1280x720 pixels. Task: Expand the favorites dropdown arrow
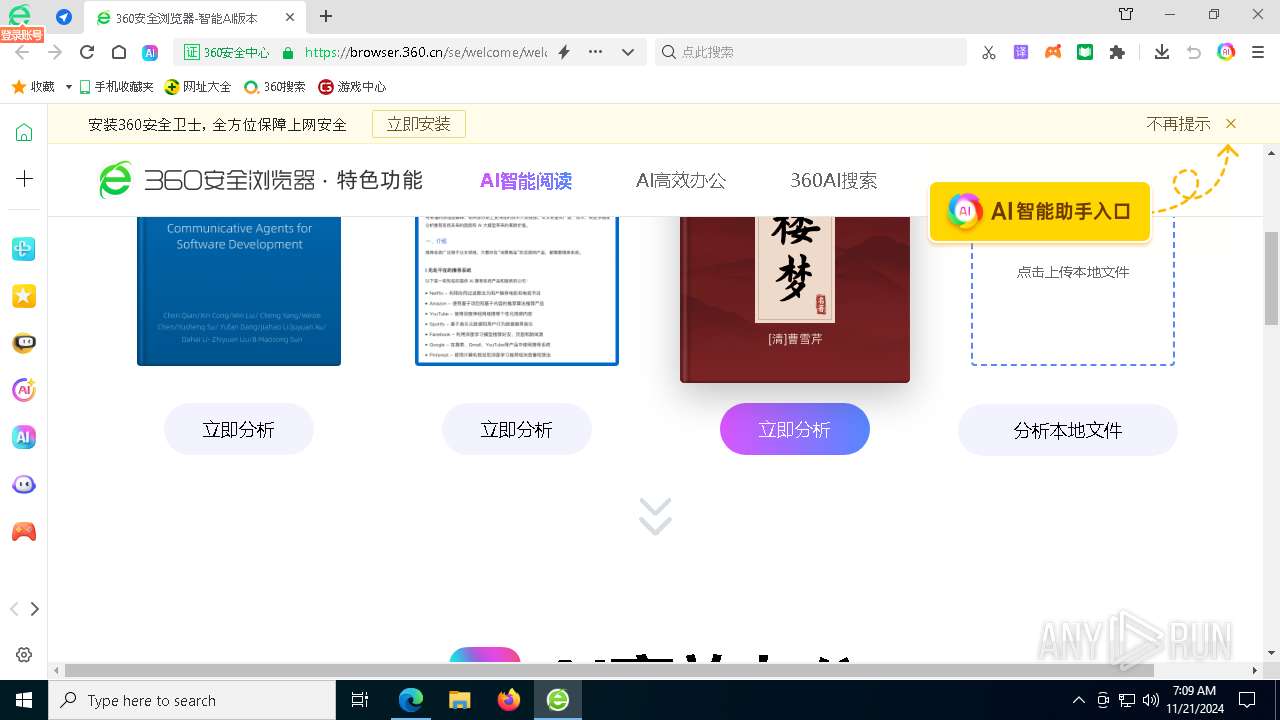coord(68,87)
